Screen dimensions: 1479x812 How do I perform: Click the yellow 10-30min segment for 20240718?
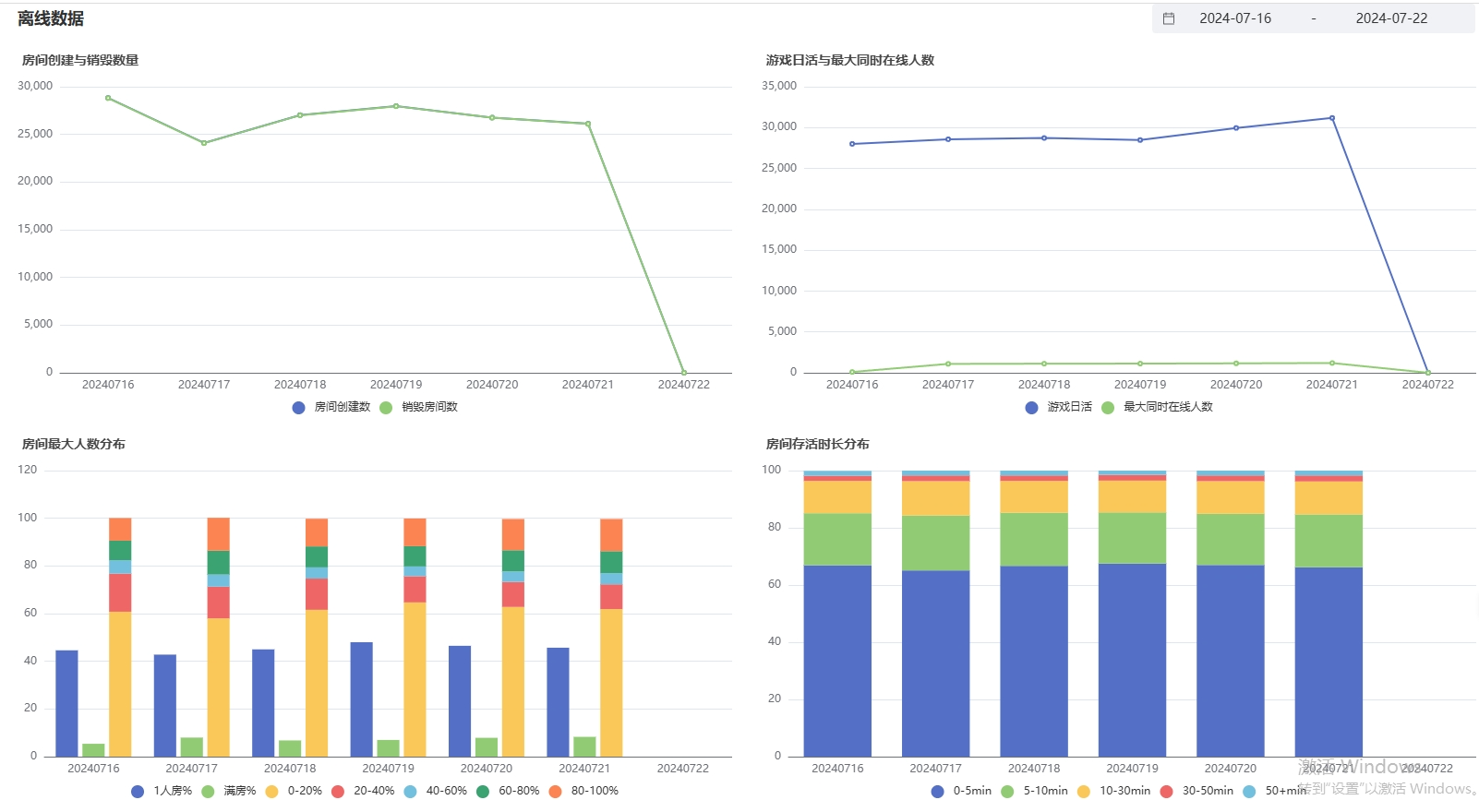1034,496
